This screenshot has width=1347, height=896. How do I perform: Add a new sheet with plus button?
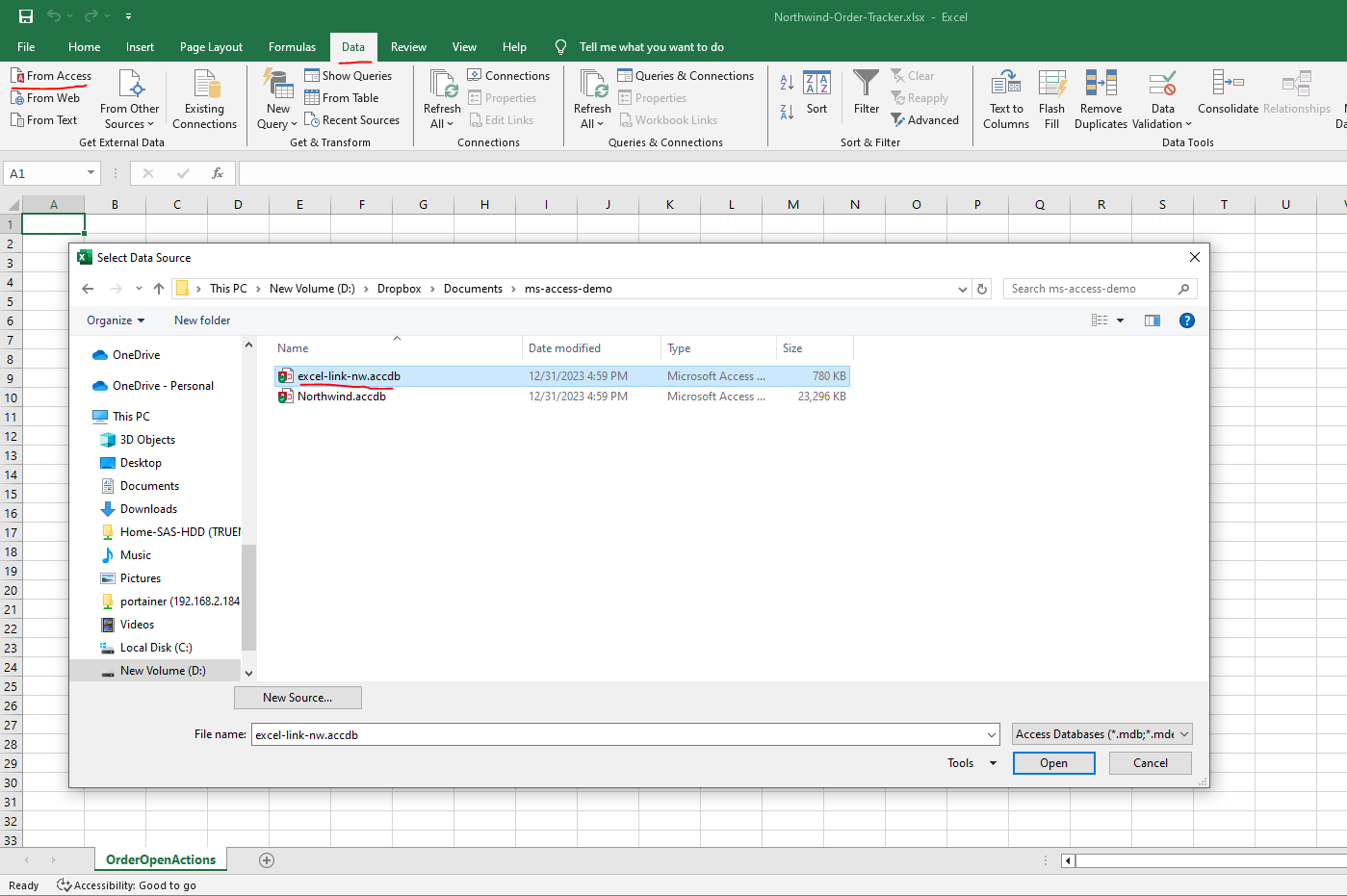pyautogui.click(x=267, y=860)
